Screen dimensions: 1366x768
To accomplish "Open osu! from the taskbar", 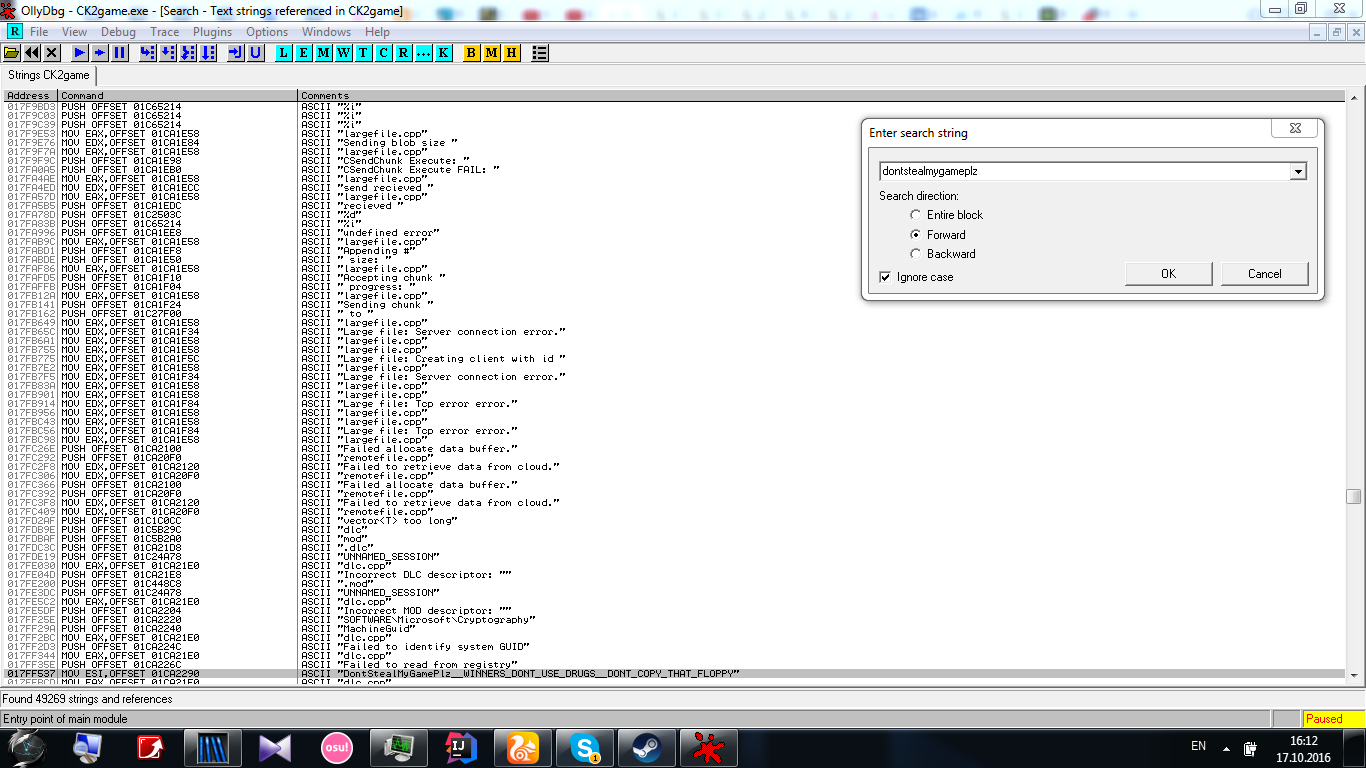I will coord(337,747).
